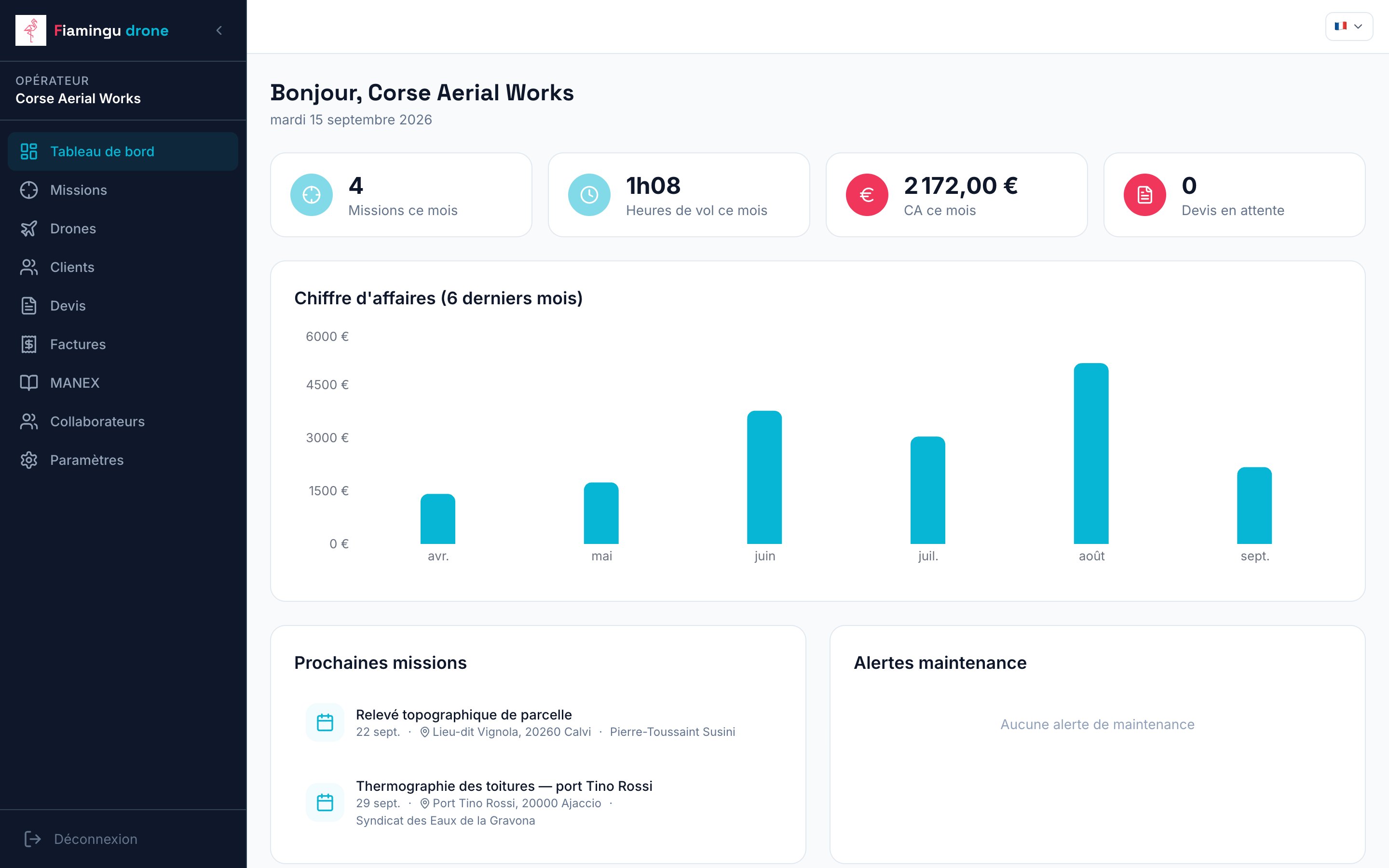Click the juil. revenue bar
The image size is (1389, 868).
[927, 490]
